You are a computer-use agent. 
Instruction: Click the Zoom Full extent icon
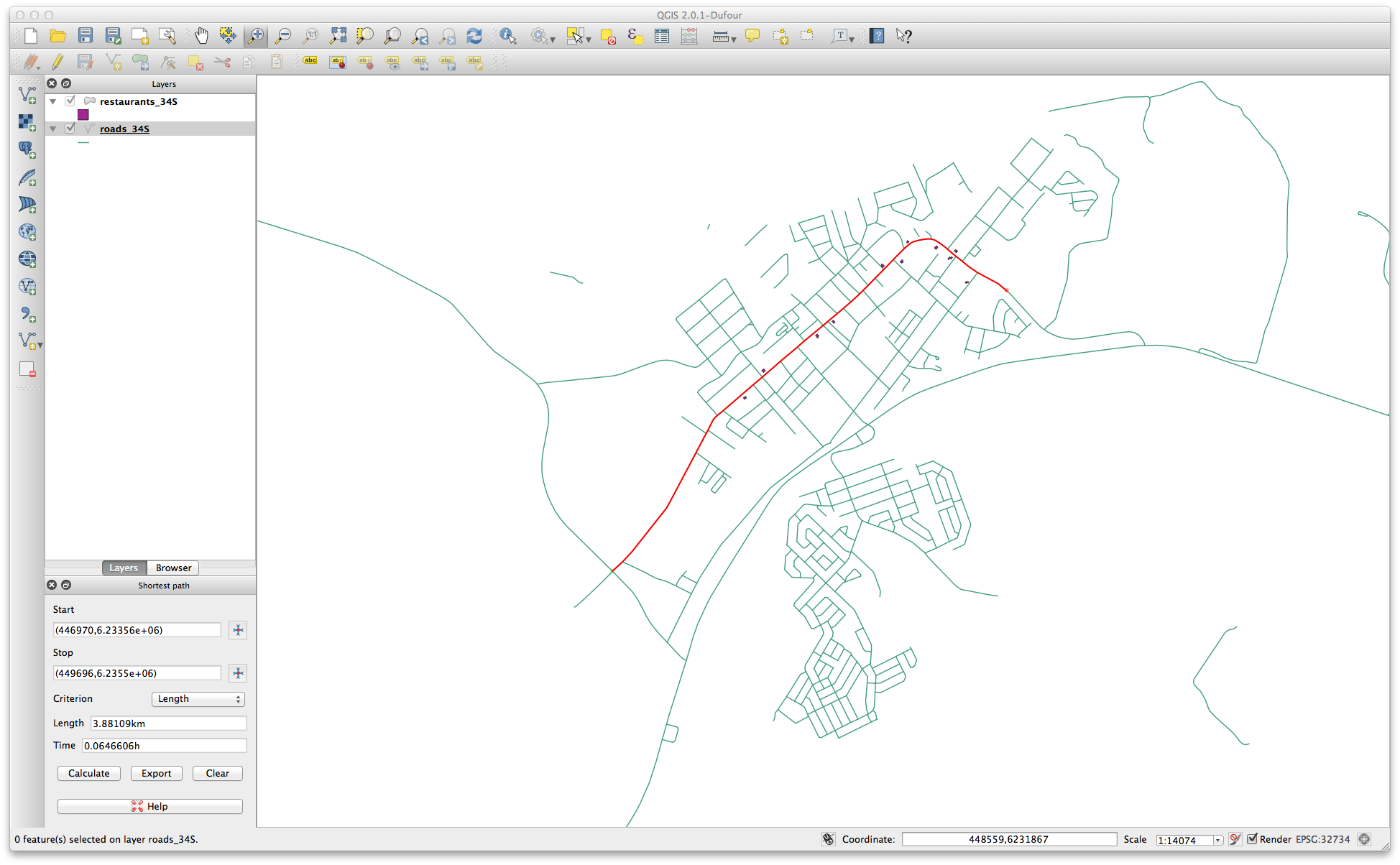pos(338,35)
